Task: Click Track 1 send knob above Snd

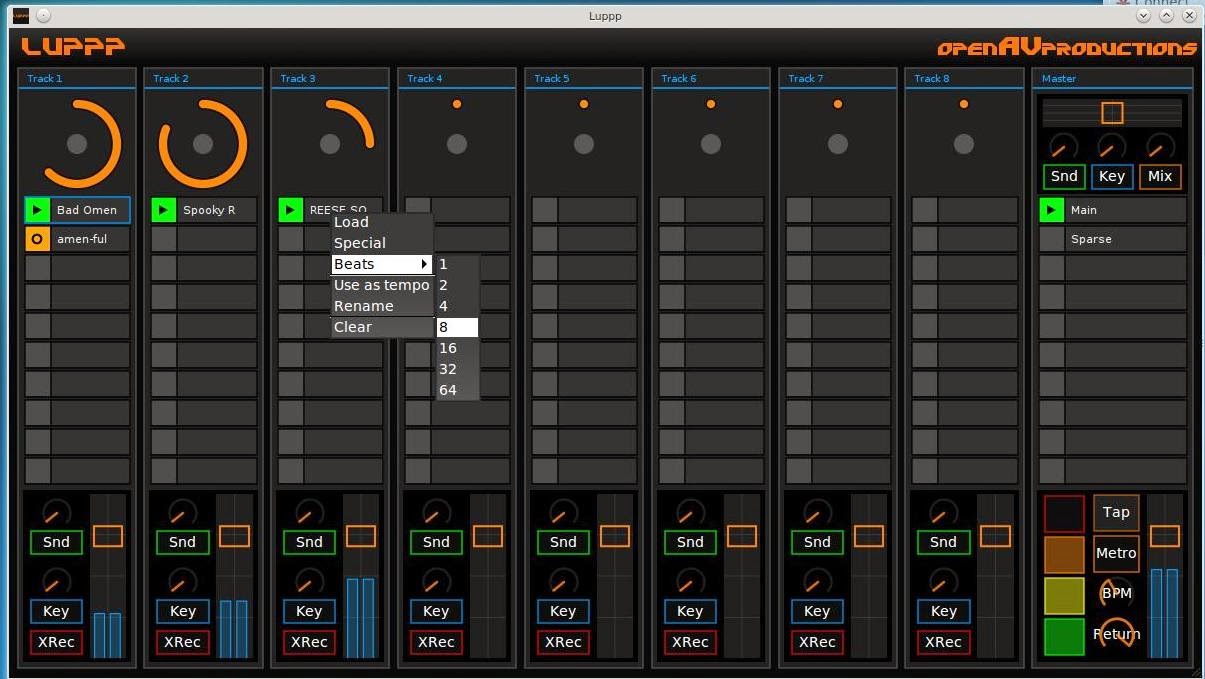Action: pos(56,513)
